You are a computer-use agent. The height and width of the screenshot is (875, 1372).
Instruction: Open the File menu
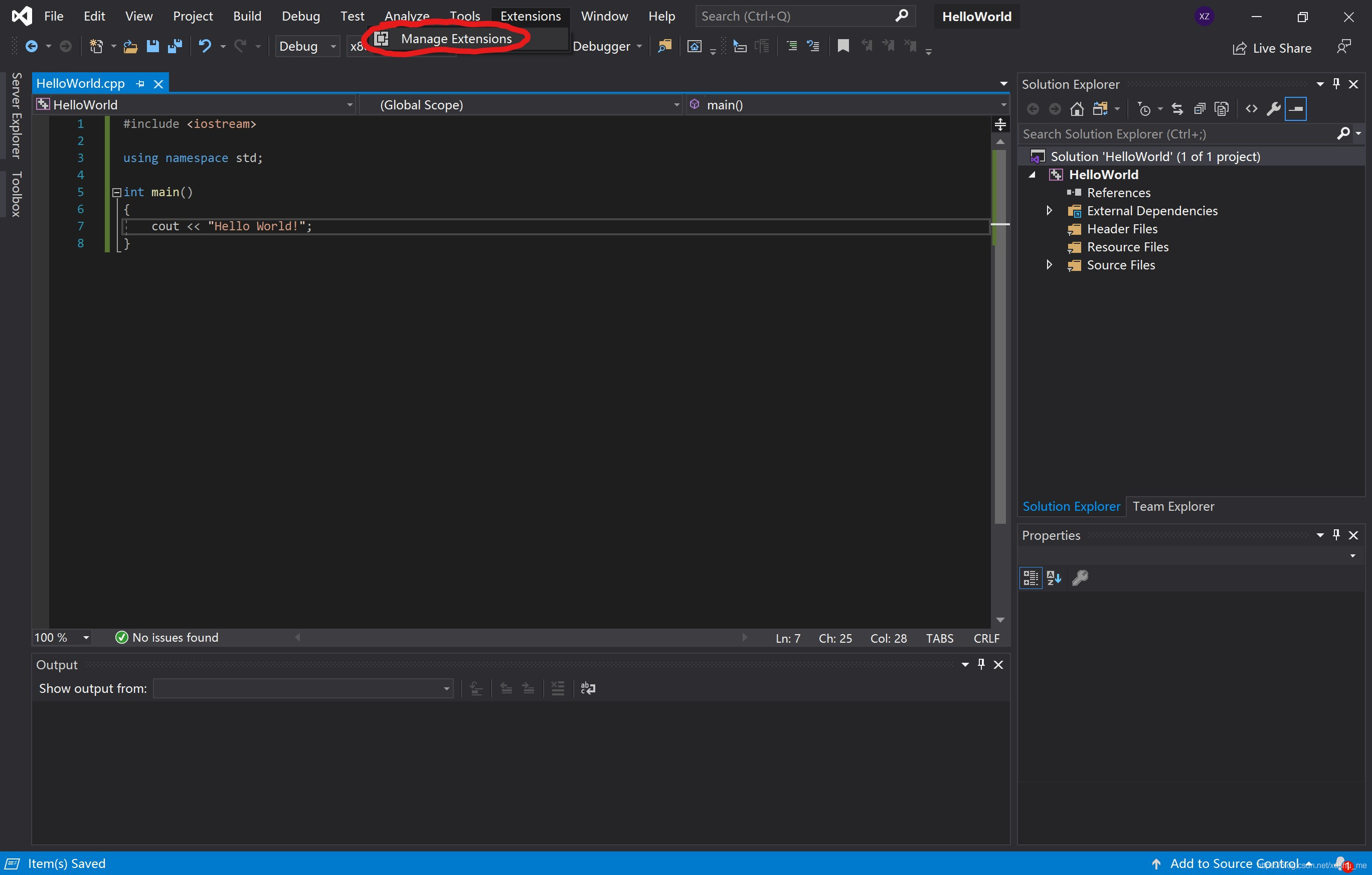[x=54, y=16]
